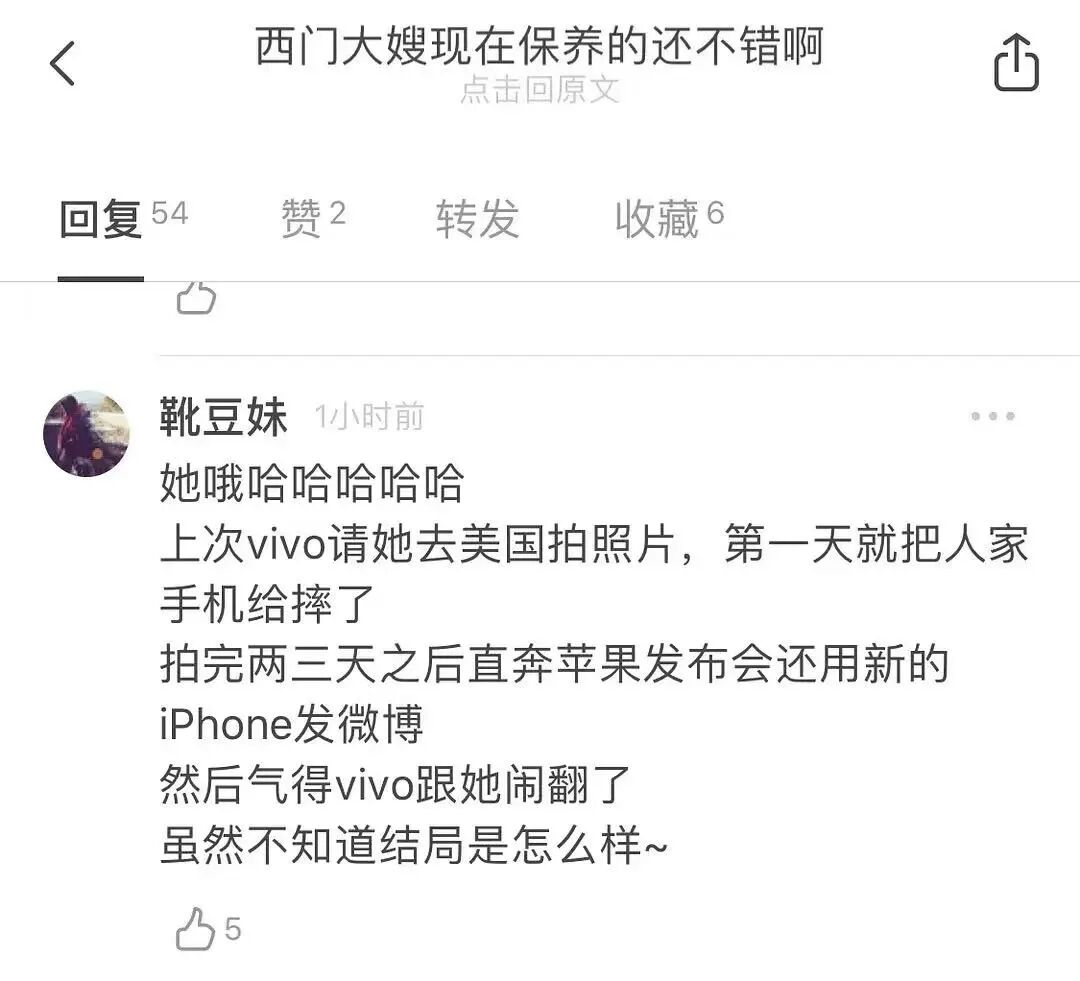Screen dimensions: 1080x981
Task: Tap the 收藏 count 6
Action: 716,214
